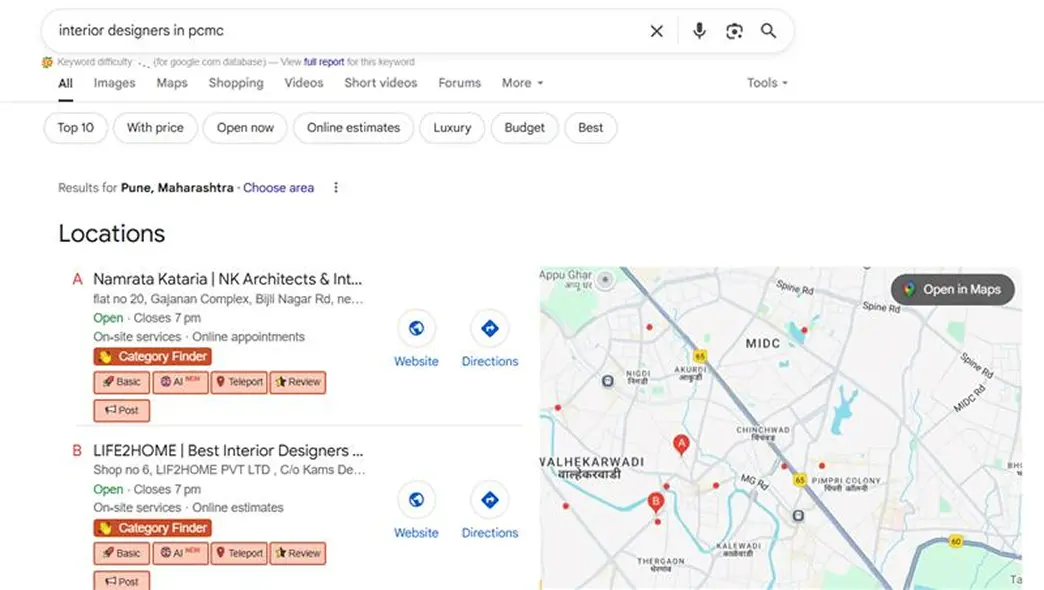The height and width of the screenshot is (590, 1044).
Task: Click the Akurdi metro station marker on map
Action: 607,381
